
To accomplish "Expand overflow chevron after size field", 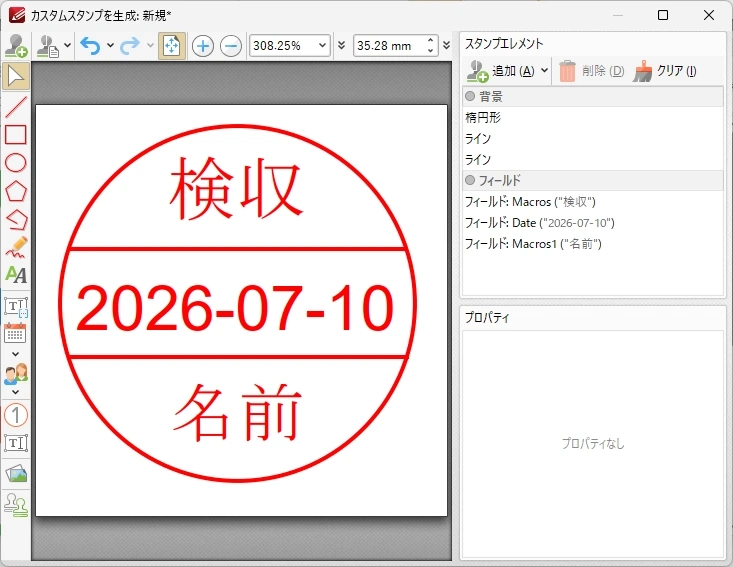I will pos(446,45).
